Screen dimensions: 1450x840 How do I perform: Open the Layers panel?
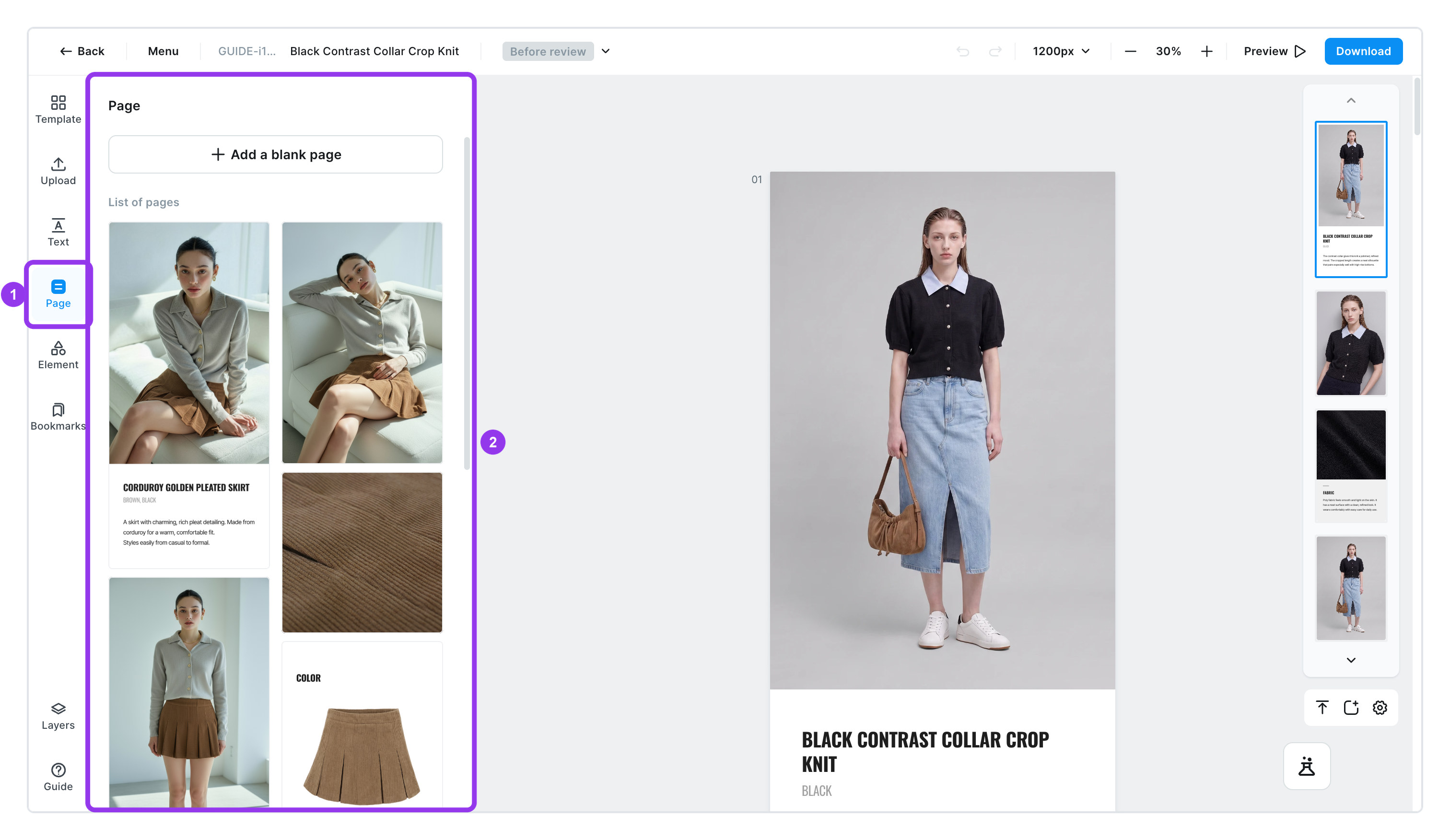[x=58, y=716]
